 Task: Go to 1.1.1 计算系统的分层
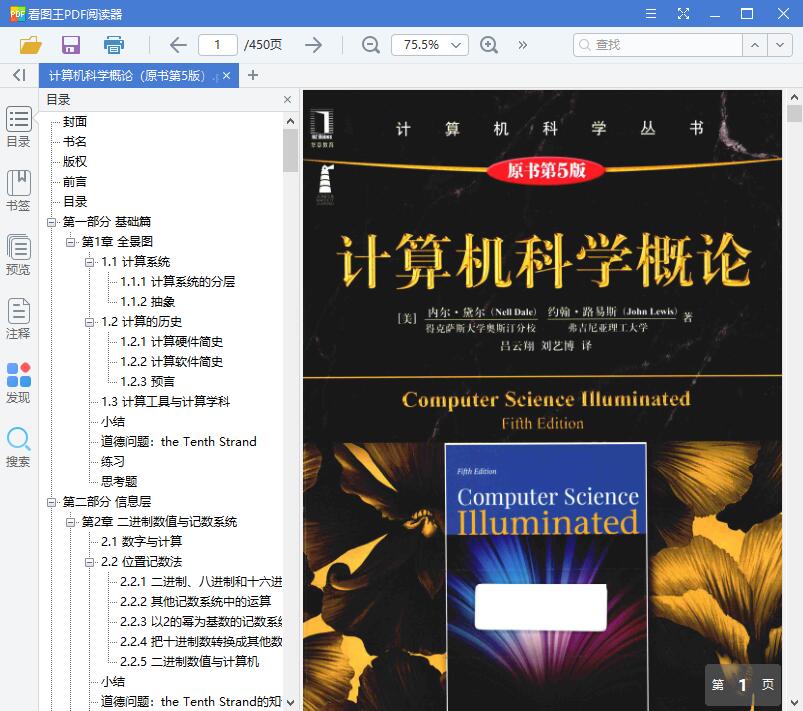(178, 282)
